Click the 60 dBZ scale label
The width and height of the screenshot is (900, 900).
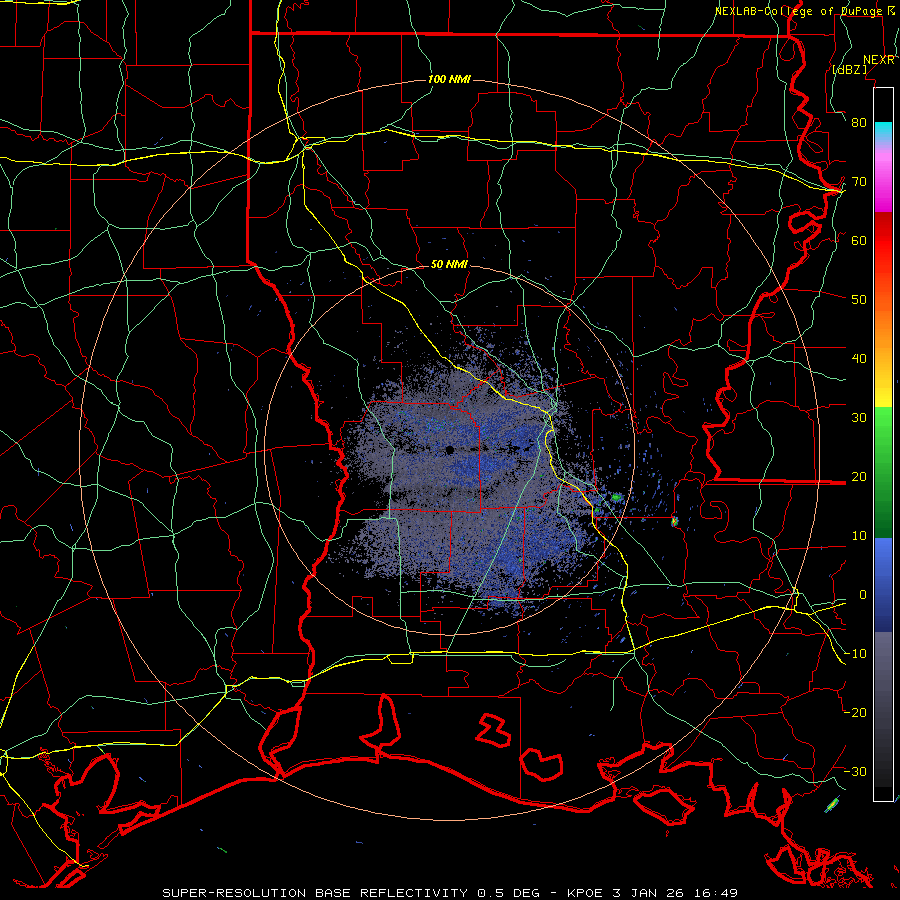click(x=859, y=241)
